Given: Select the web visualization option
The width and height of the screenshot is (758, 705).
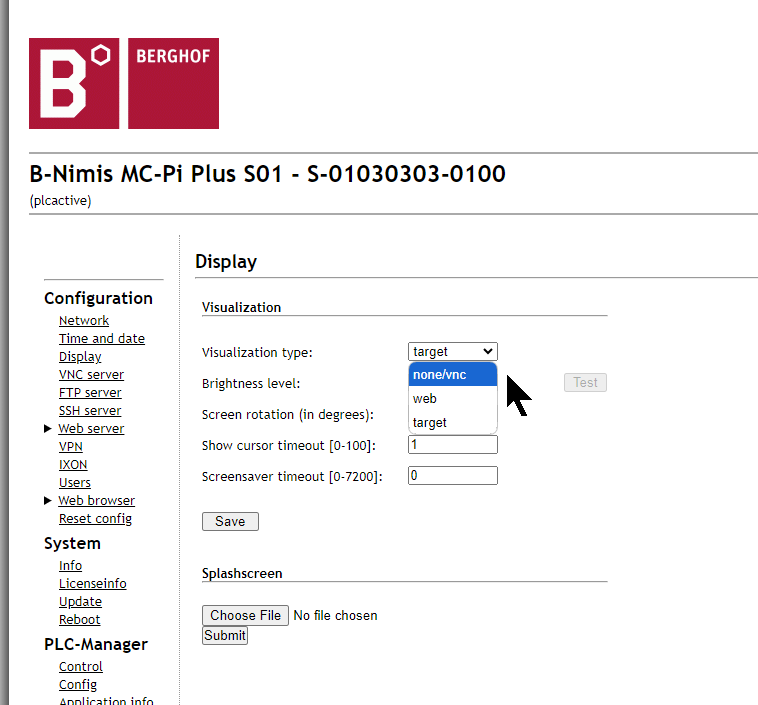Looking at the screenshot, I should click(452, 398).
